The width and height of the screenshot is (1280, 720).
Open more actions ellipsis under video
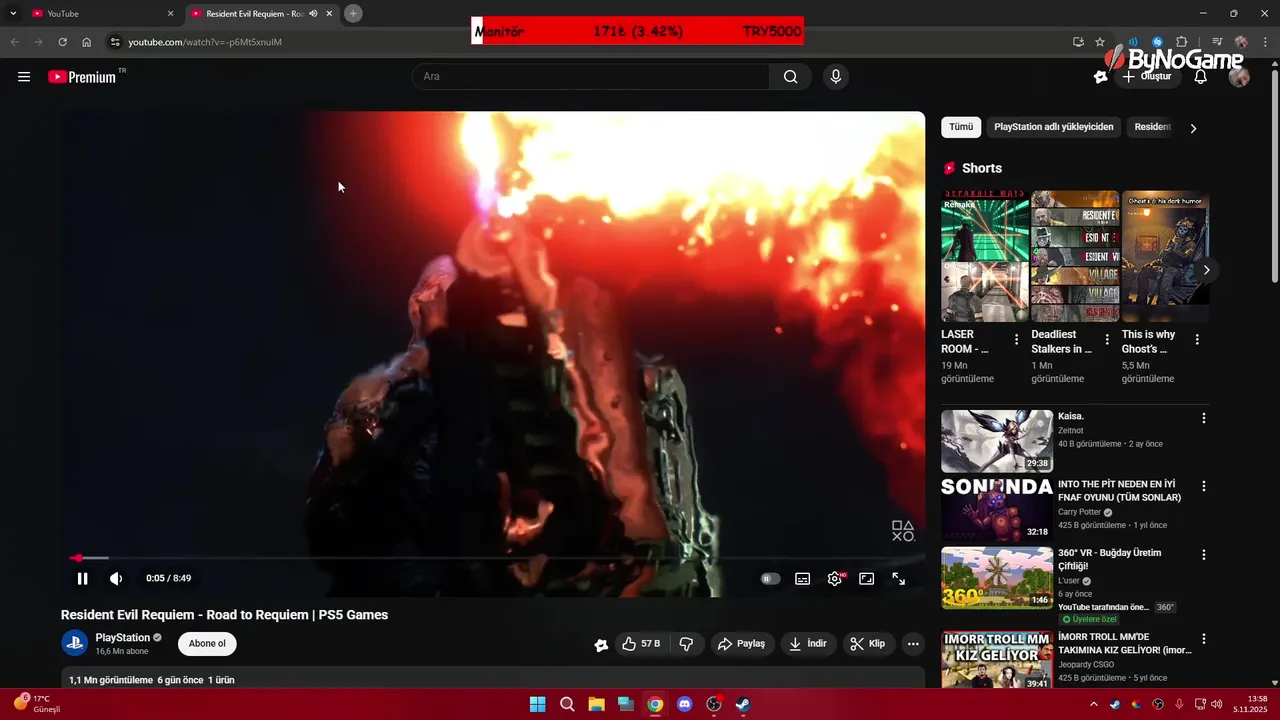coord(913,644)
